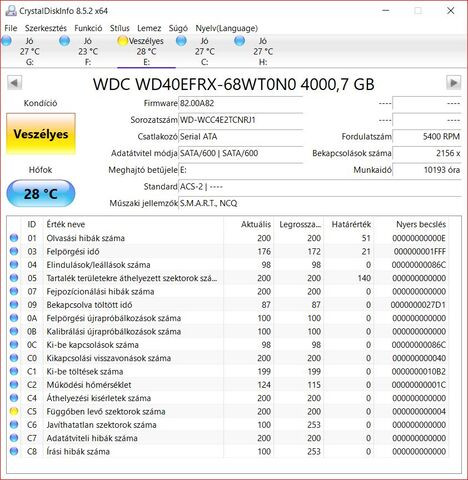Screen dimensions: 468x480
Task: Click status icon of Áthelyezési kísérletek row
Action: (14, 398)
